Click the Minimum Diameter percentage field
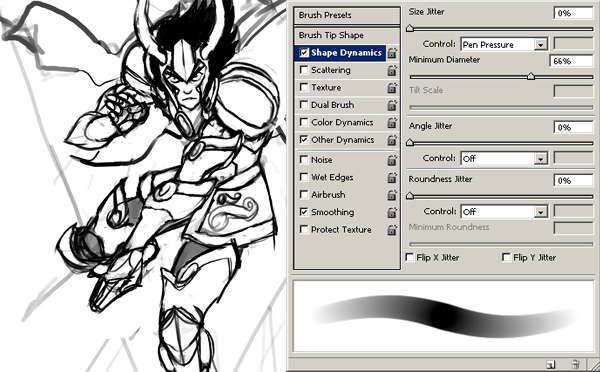600x372 pixels. (571, 61)
